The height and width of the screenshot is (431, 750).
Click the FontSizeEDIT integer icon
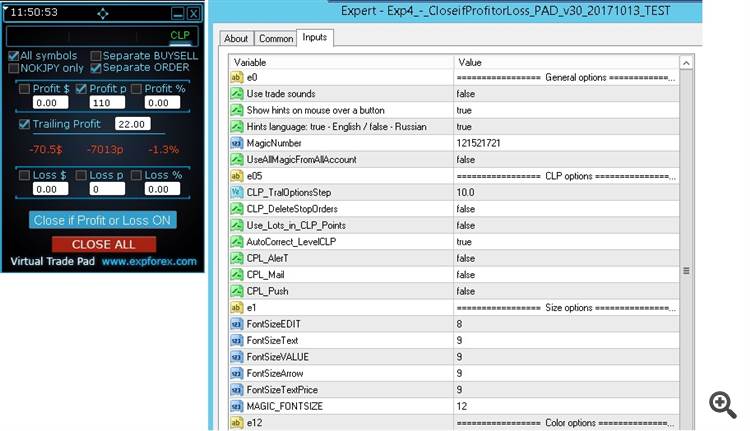click(236, 324)
